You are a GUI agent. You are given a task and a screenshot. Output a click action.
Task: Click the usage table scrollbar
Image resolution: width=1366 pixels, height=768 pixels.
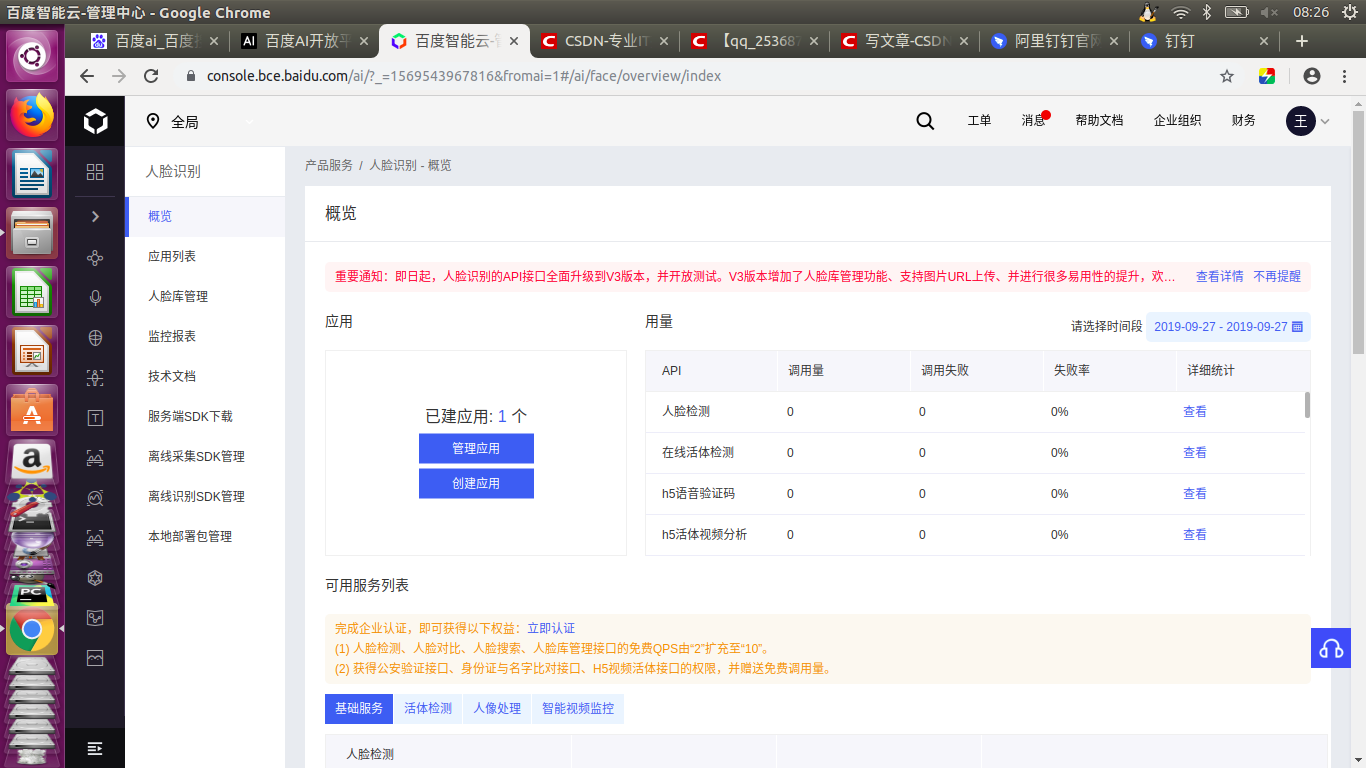pos(1307,405)
